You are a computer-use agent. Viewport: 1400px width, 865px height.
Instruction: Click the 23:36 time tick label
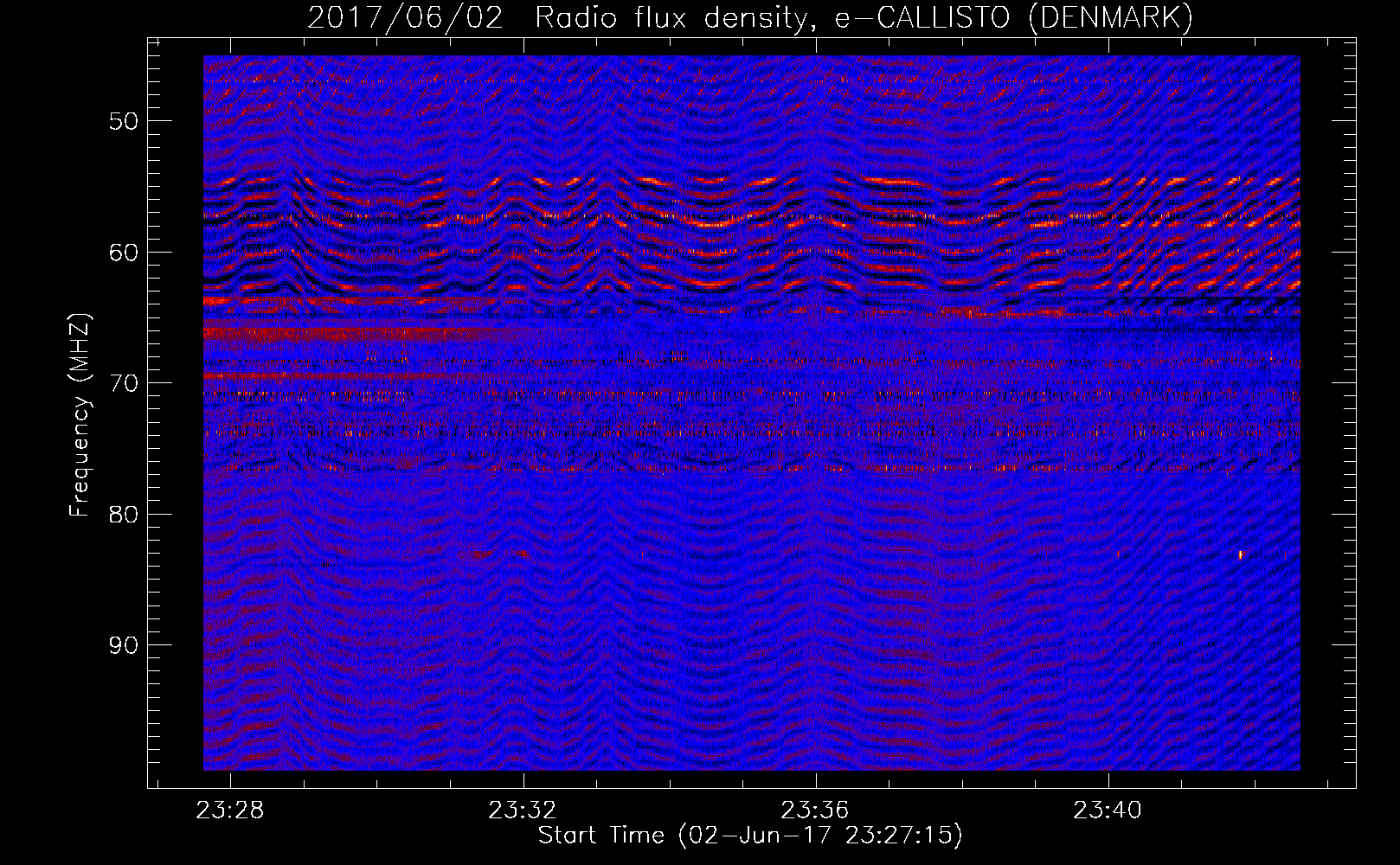click(815, 811)
